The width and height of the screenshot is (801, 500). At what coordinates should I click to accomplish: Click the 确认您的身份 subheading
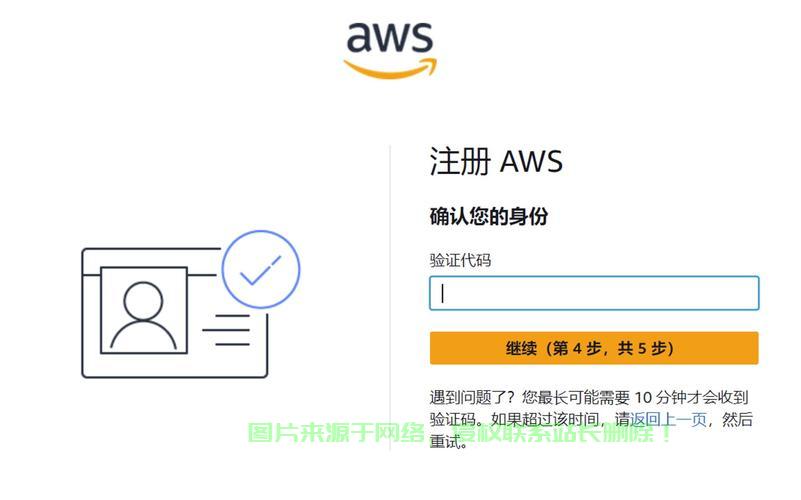point(489,216)
